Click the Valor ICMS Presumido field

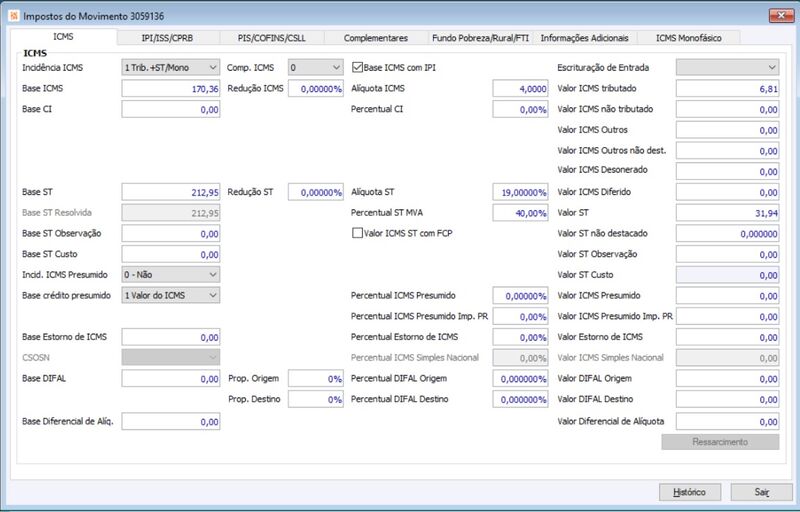pyautogui.click(x=728, y=296)
